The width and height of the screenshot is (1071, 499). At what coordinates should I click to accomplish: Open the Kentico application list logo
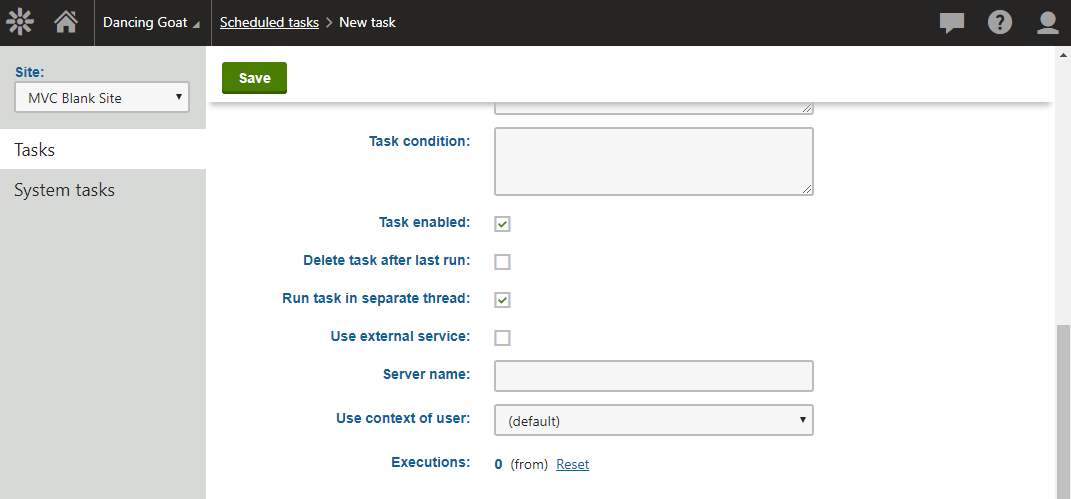pyautogui.click(x=20, y=23)
